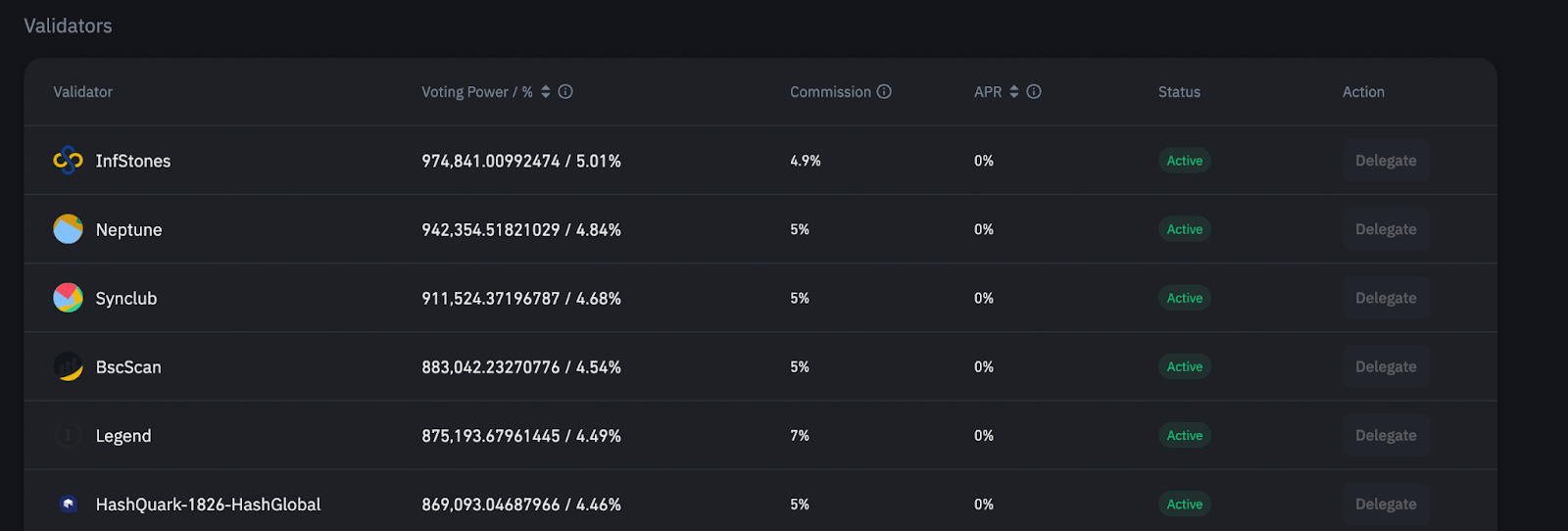Open the Neptune validator name link
Viewport: 1568px width, 531px height.
[x=128, y=230]
